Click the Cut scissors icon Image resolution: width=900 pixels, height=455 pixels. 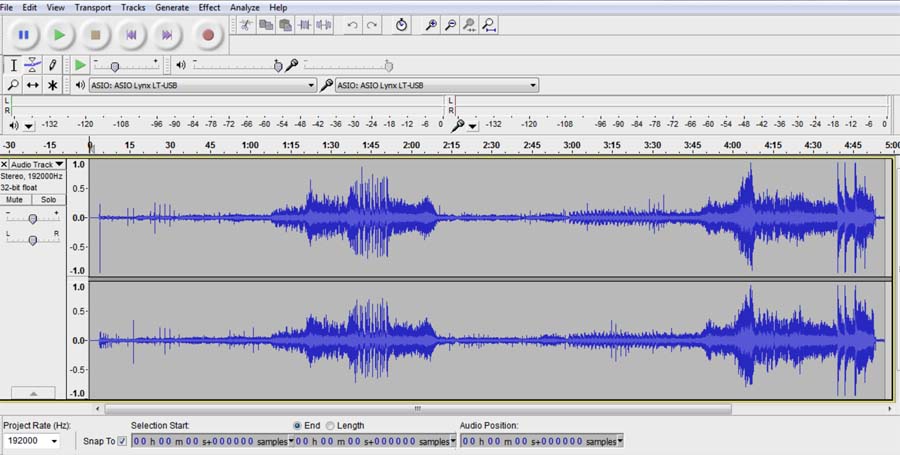pos(245,24)
